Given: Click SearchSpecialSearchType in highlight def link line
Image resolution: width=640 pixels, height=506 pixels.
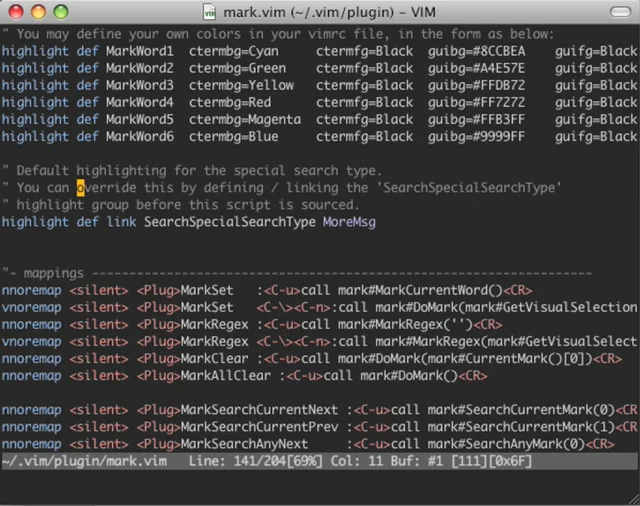Looking at the screenshot, I should pyautogui.click(x=229, y=222).
